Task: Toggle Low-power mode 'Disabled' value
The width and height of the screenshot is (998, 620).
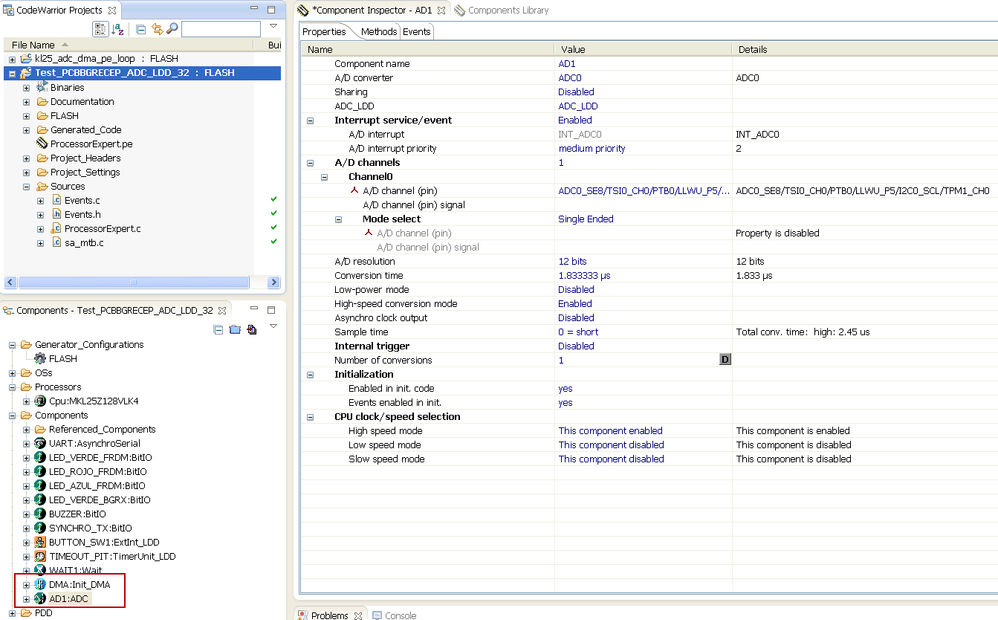Action: click(x=576, y=289)
